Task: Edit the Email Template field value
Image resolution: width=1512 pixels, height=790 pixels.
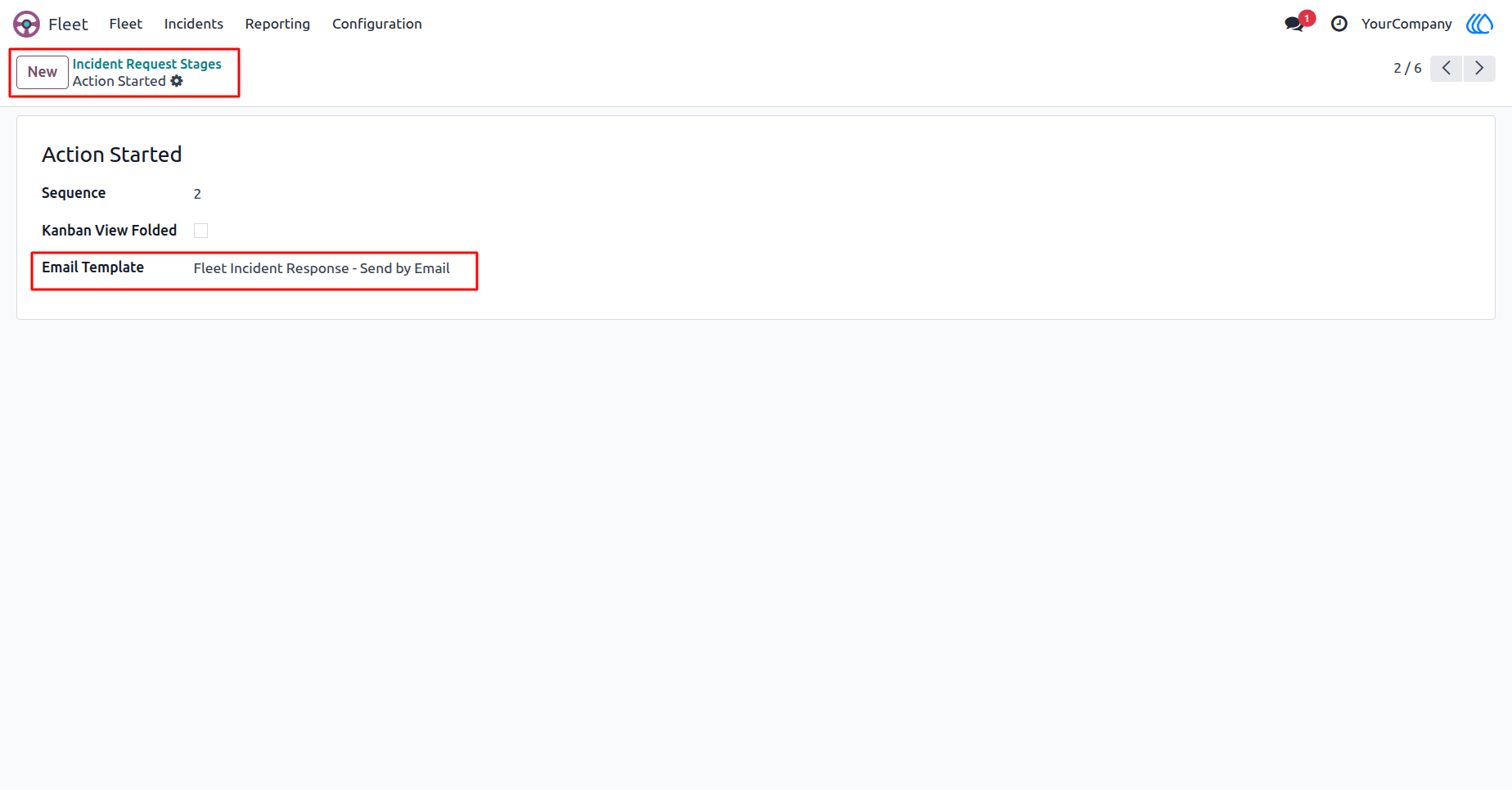Action: [322, 268]
